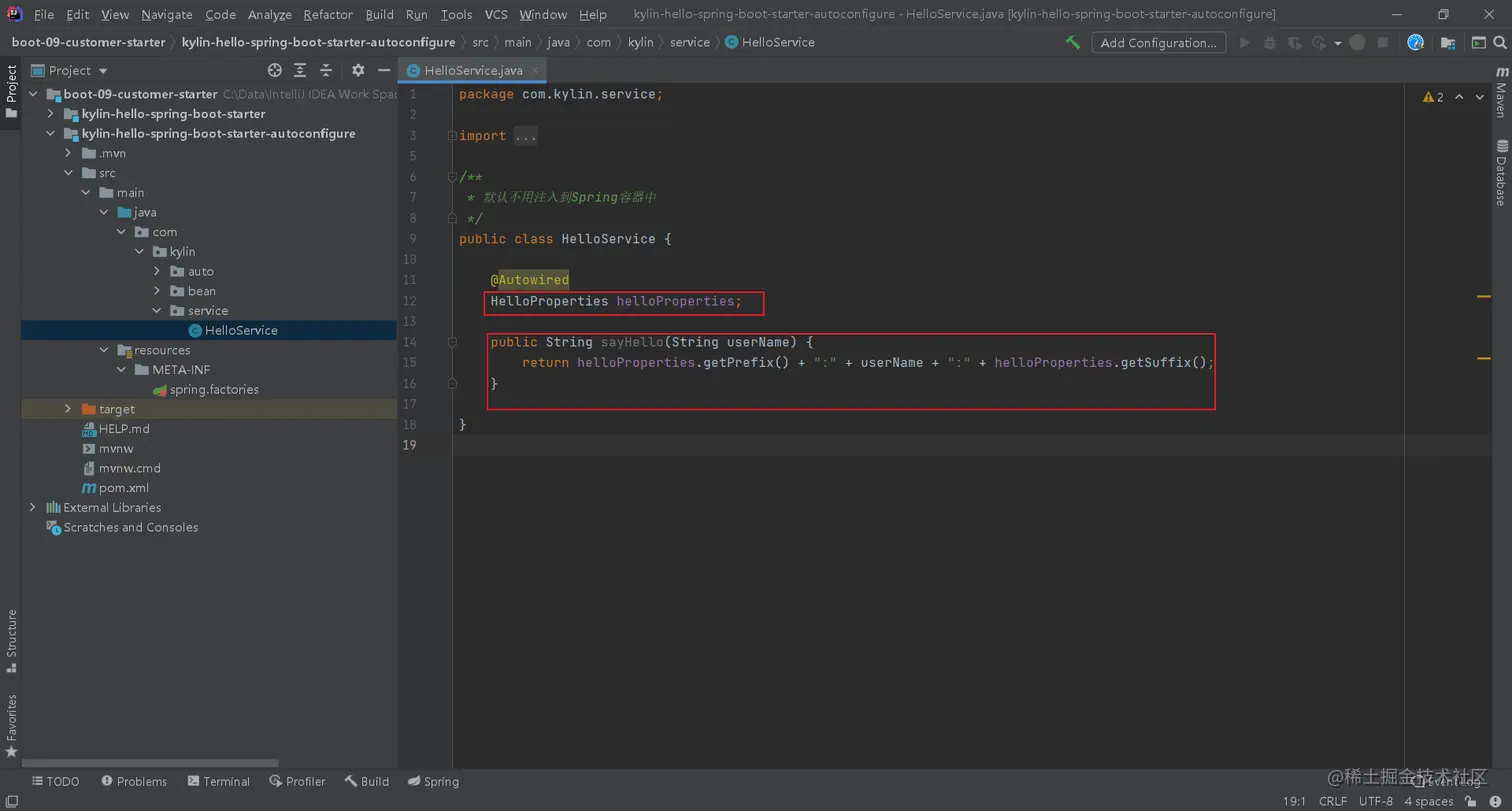Open the VCS menu
Image resolution: width=1512 pixels, height=811 pixels.
[496, 14]
